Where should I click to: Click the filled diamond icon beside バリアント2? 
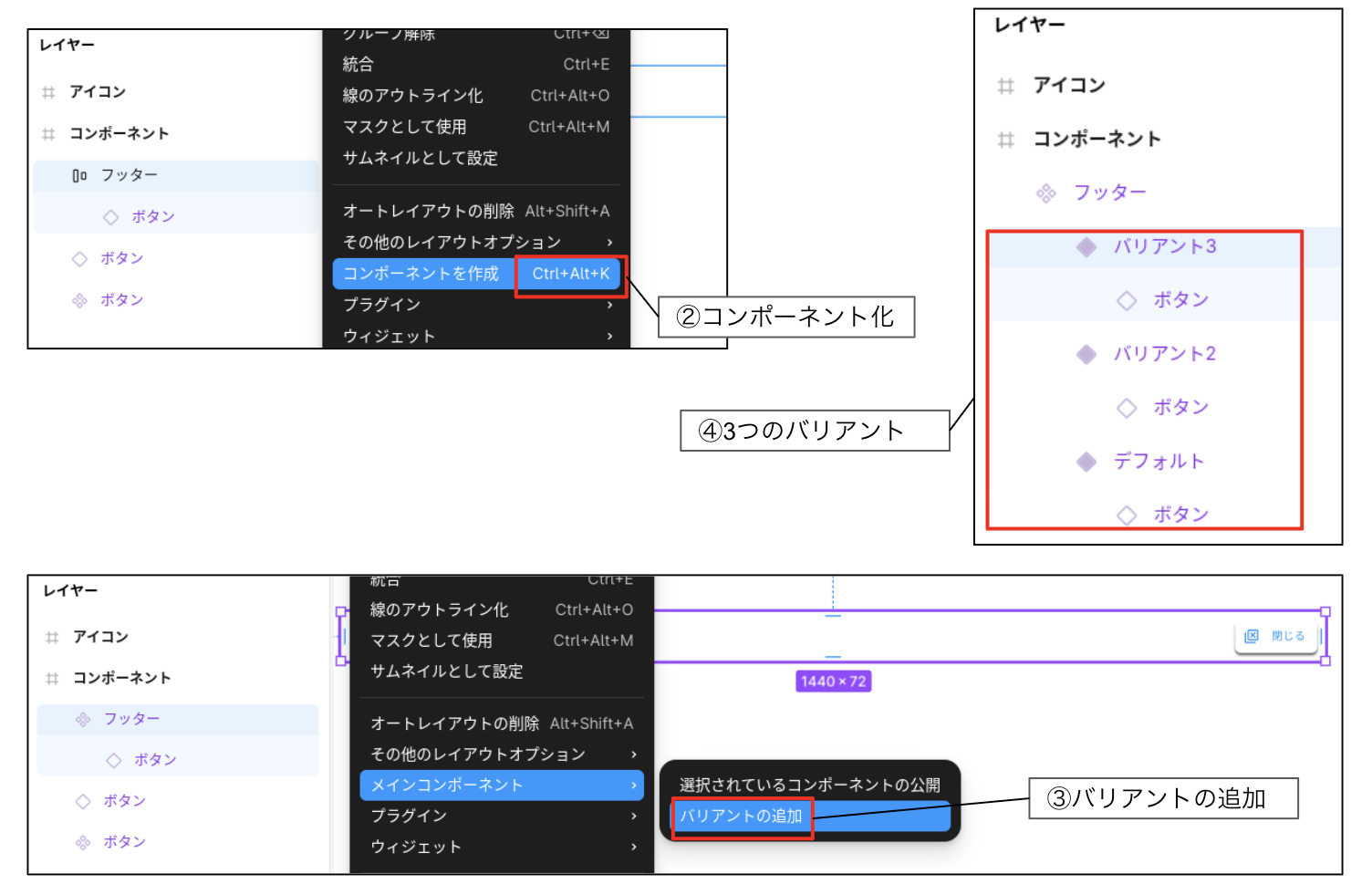tap(1086, 354)
